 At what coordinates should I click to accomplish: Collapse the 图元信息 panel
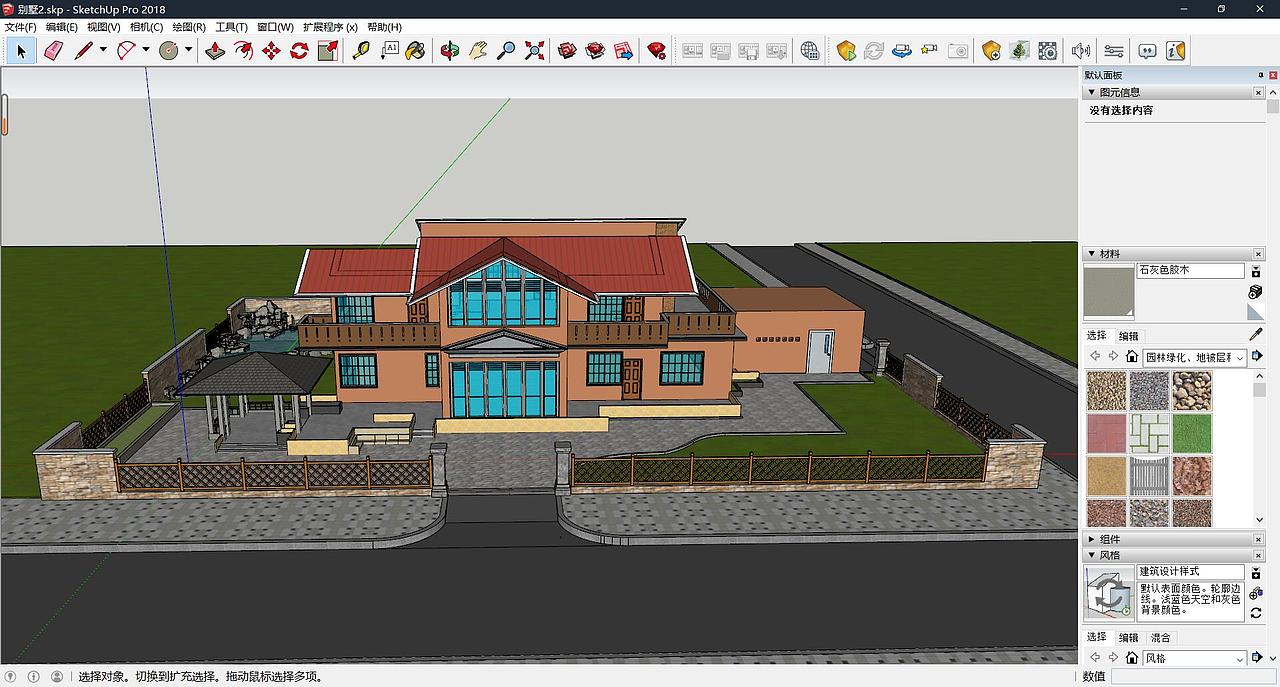[x=1092, y=92]
